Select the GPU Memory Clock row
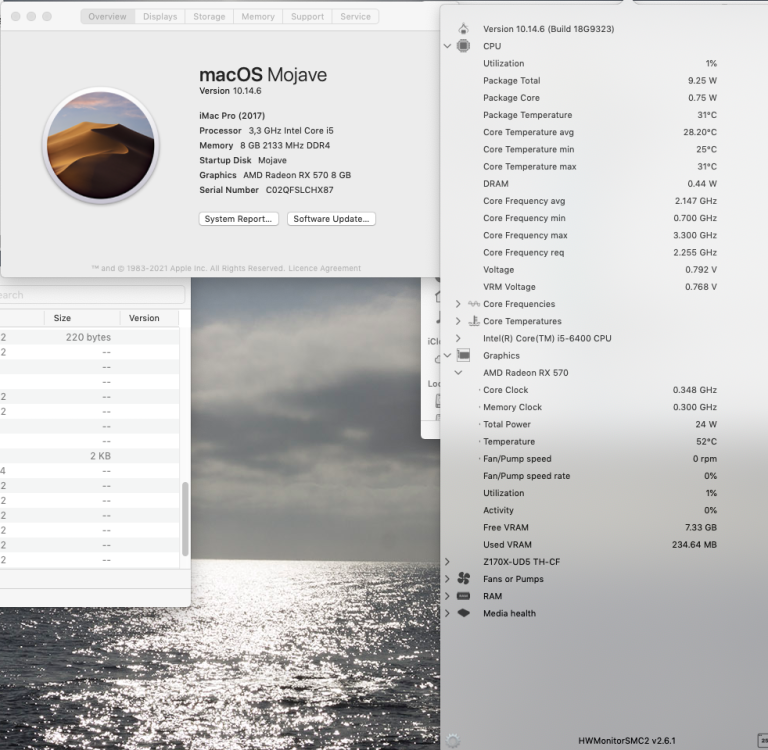768x750 pixels. pyautogui.click(x=600, y=407)
